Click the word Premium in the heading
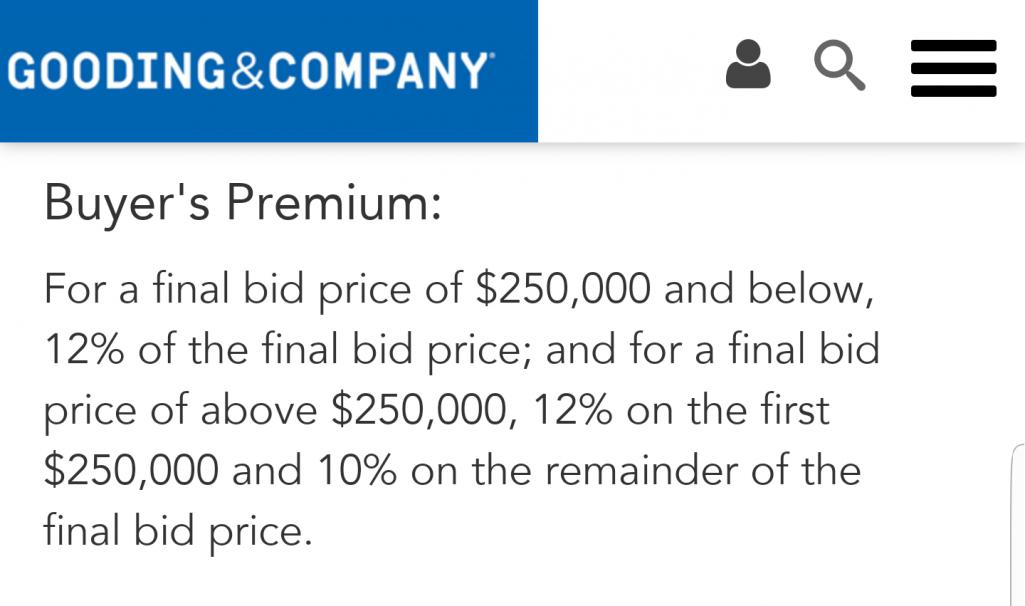The image size is (1025, 606). [333, 204]
